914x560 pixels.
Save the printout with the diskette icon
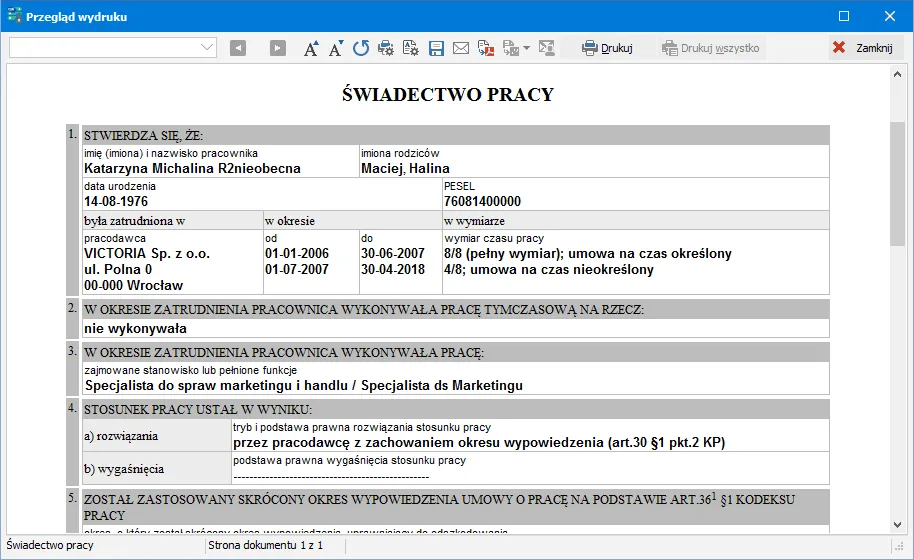click(436, 48)
